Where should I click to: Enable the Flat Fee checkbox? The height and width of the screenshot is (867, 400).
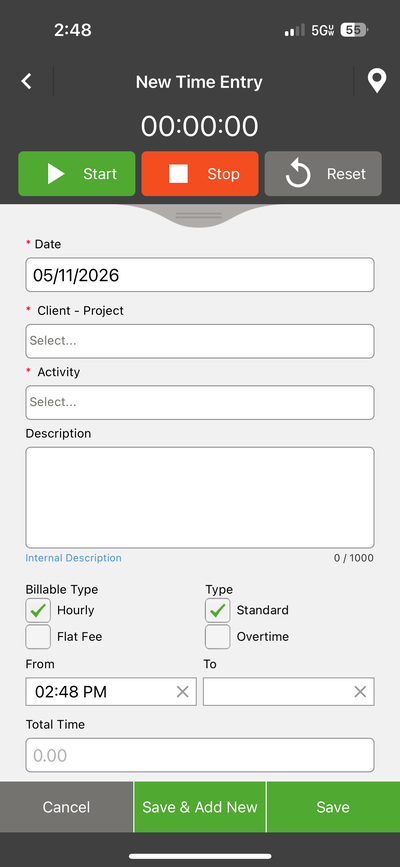tap(38, 636)
